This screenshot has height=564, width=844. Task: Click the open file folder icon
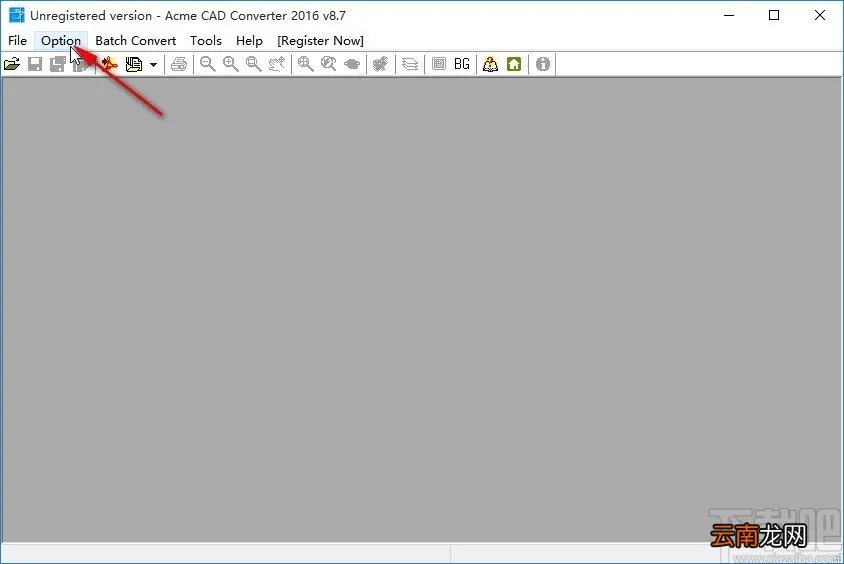tap(12, 64)
